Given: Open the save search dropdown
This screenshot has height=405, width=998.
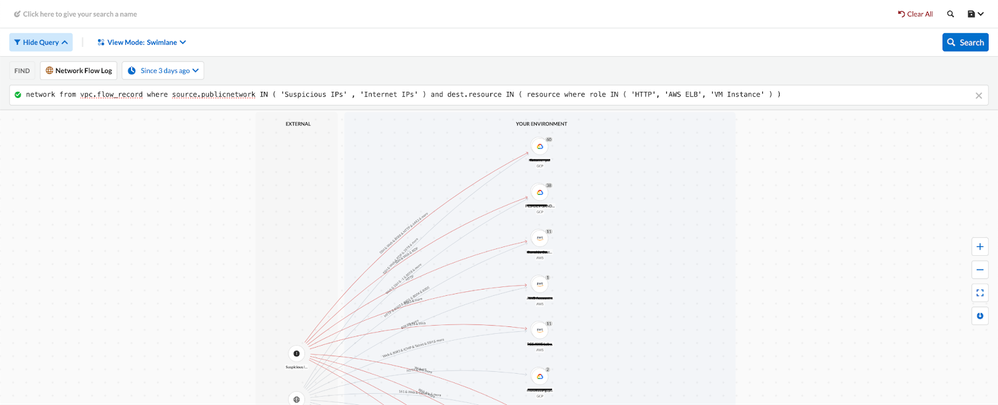Looking at the screenshot, I should 975,13.
